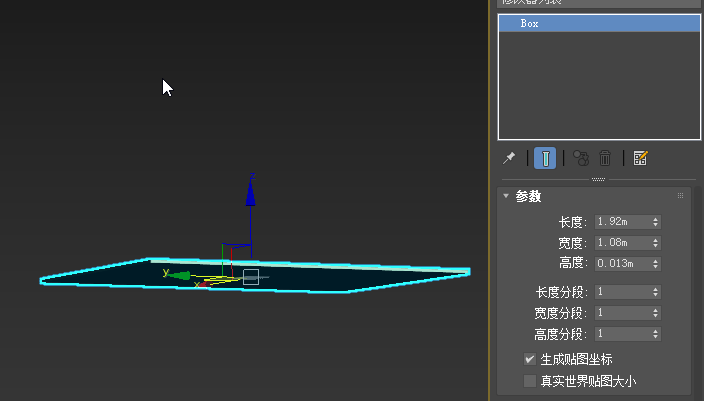Toggle Show End Result button

(x=545, y=158)
